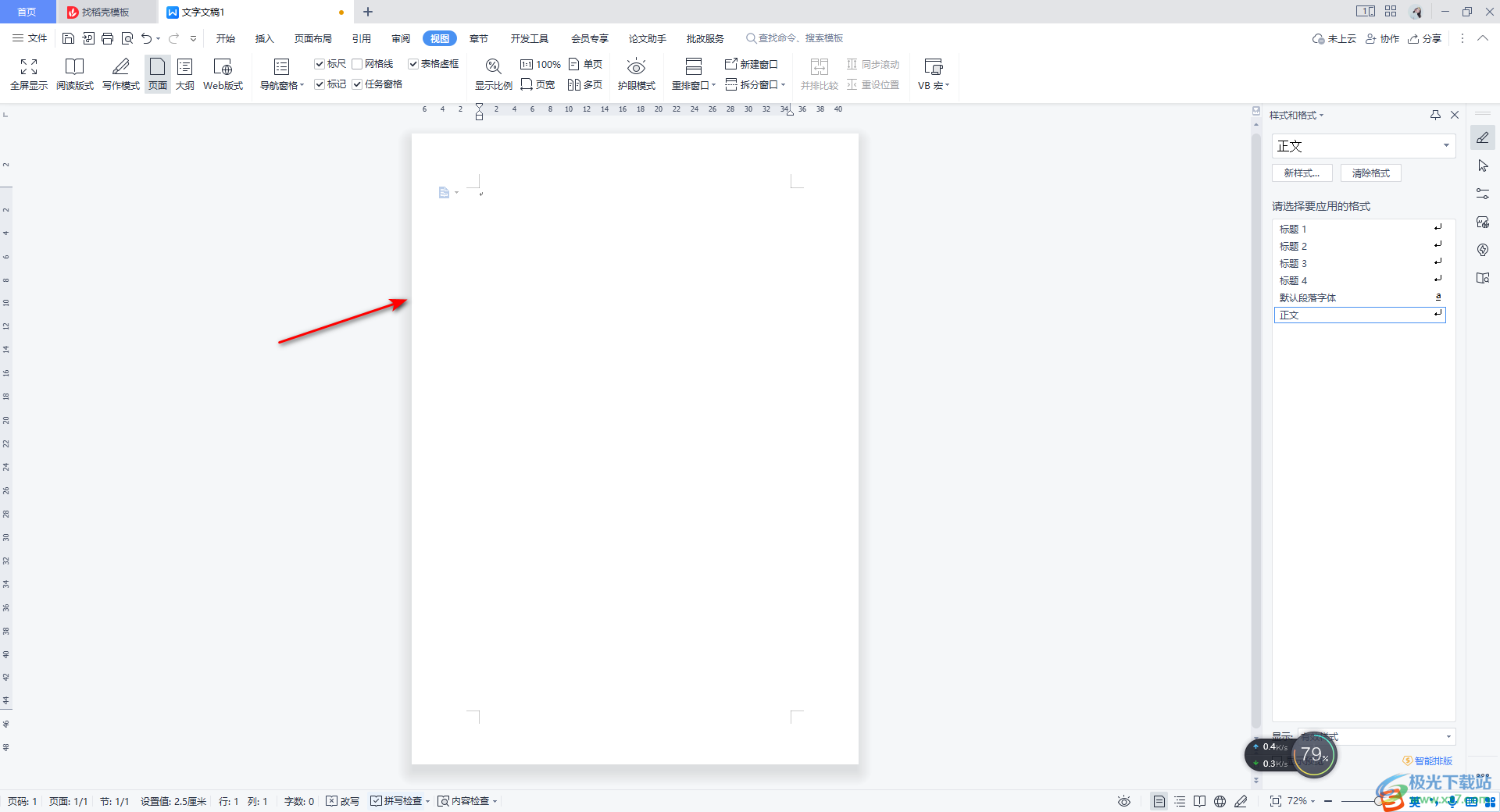Click the 协作 collaborate button

1383,38
